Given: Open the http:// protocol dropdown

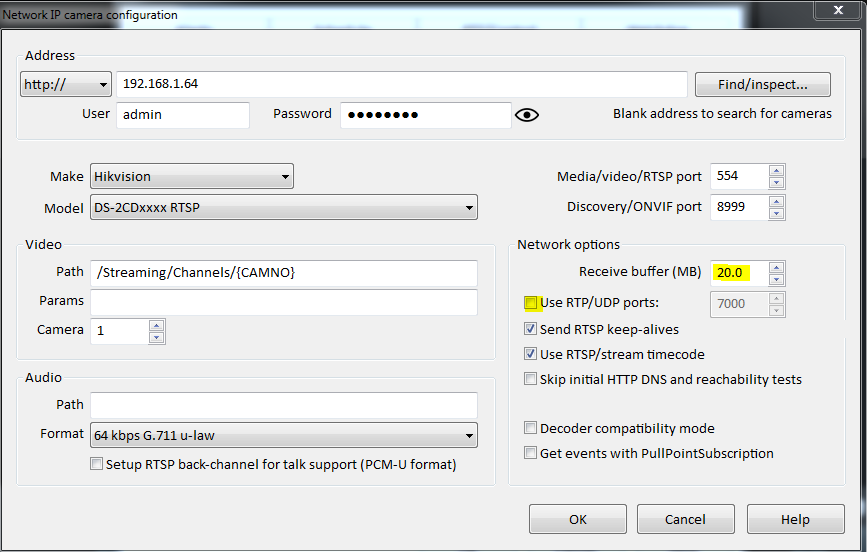Looking at the screenshot, I should pos(66,85).
